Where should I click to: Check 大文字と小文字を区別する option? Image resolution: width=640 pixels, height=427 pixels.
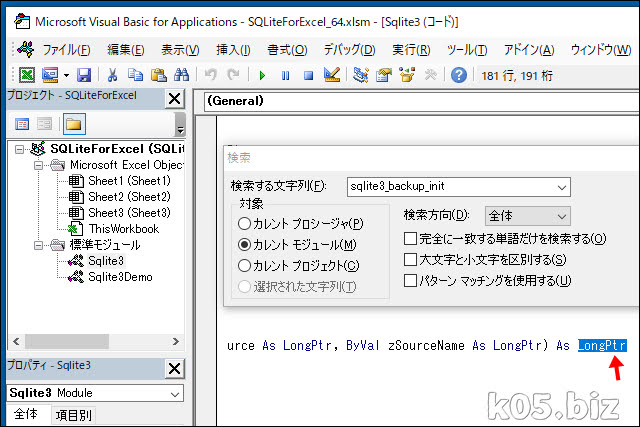[410, 260]
